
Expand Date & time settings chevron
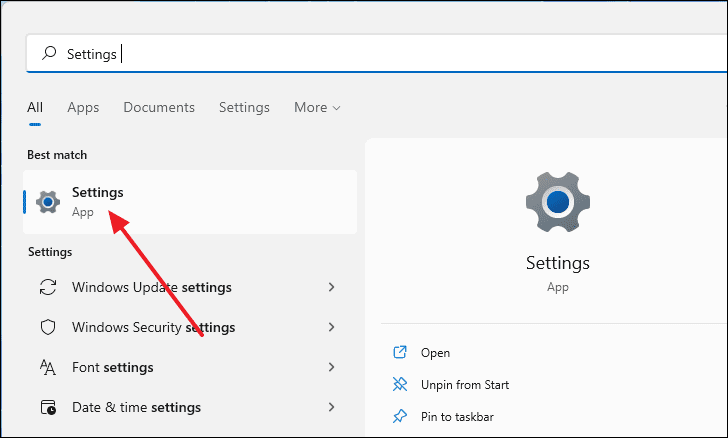[x=332, y=407]
